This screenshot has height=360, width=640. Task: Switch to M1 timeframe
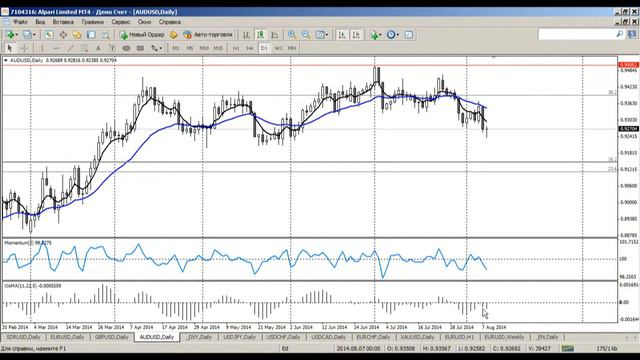click(x=176, y=48)
